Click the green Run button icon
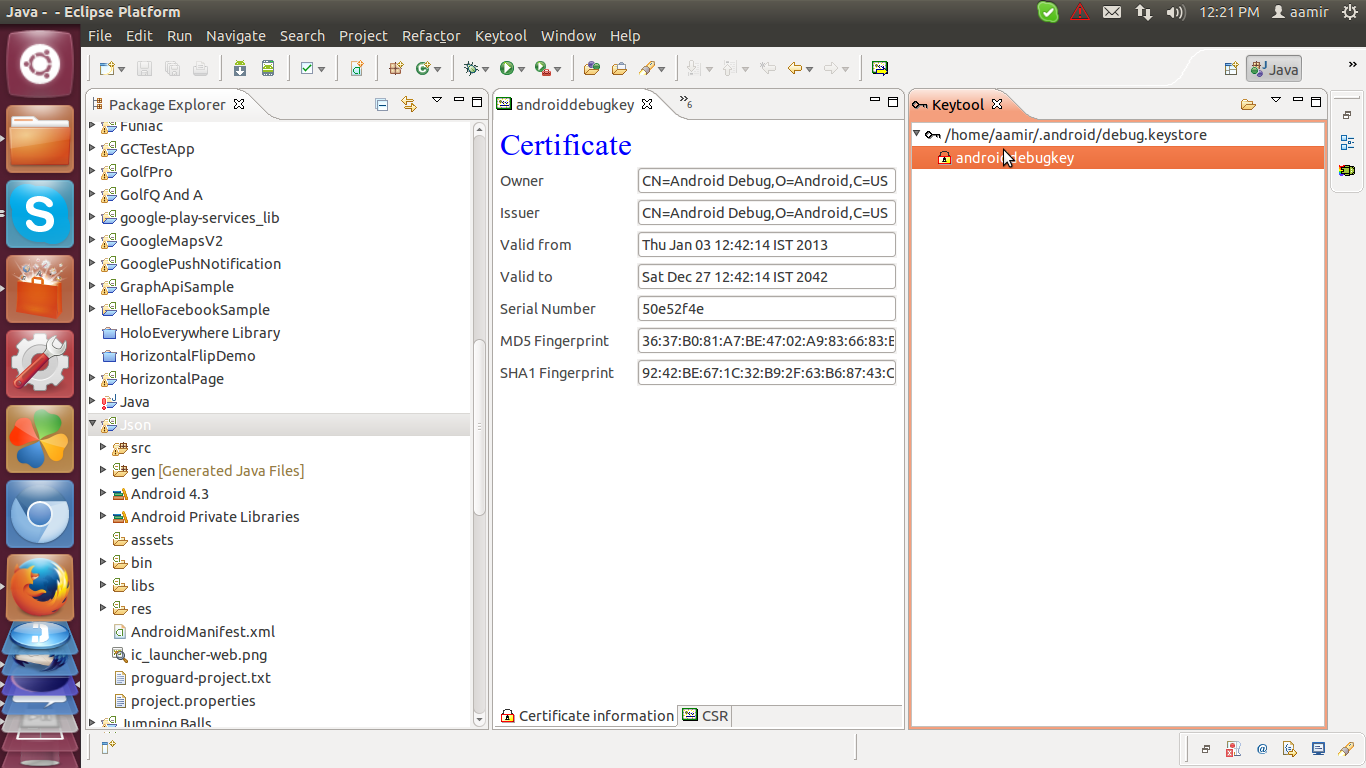1366x768 pixels. click(507, 68)
